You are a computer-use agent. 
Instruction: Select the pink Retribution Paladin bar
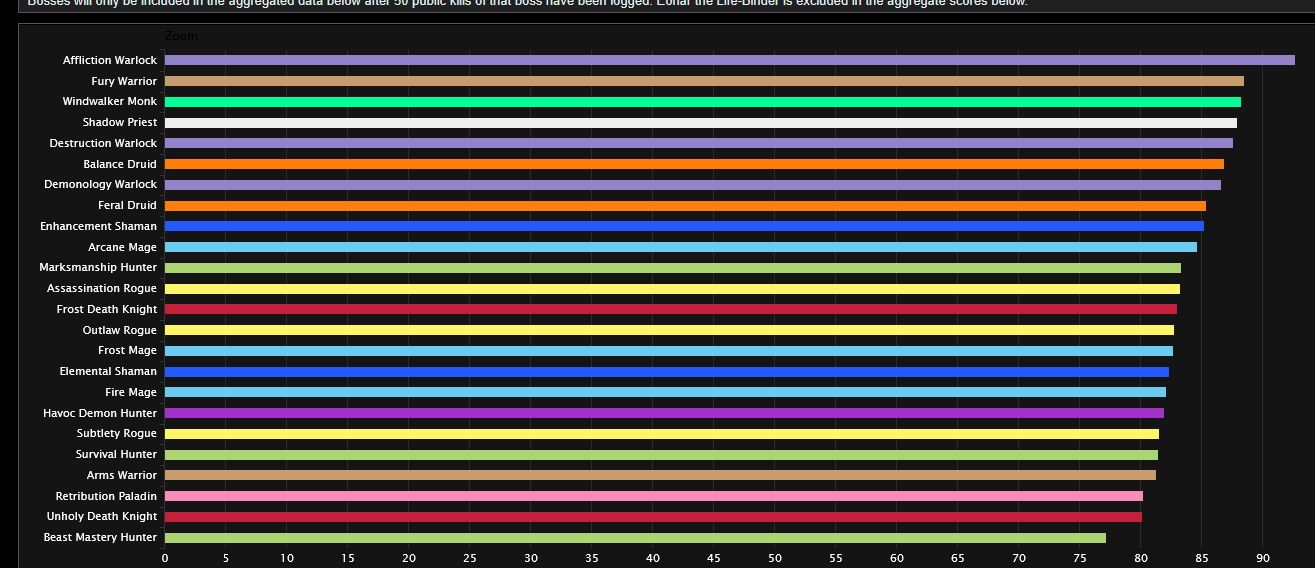pyautogui.click(x=654, y=496)
